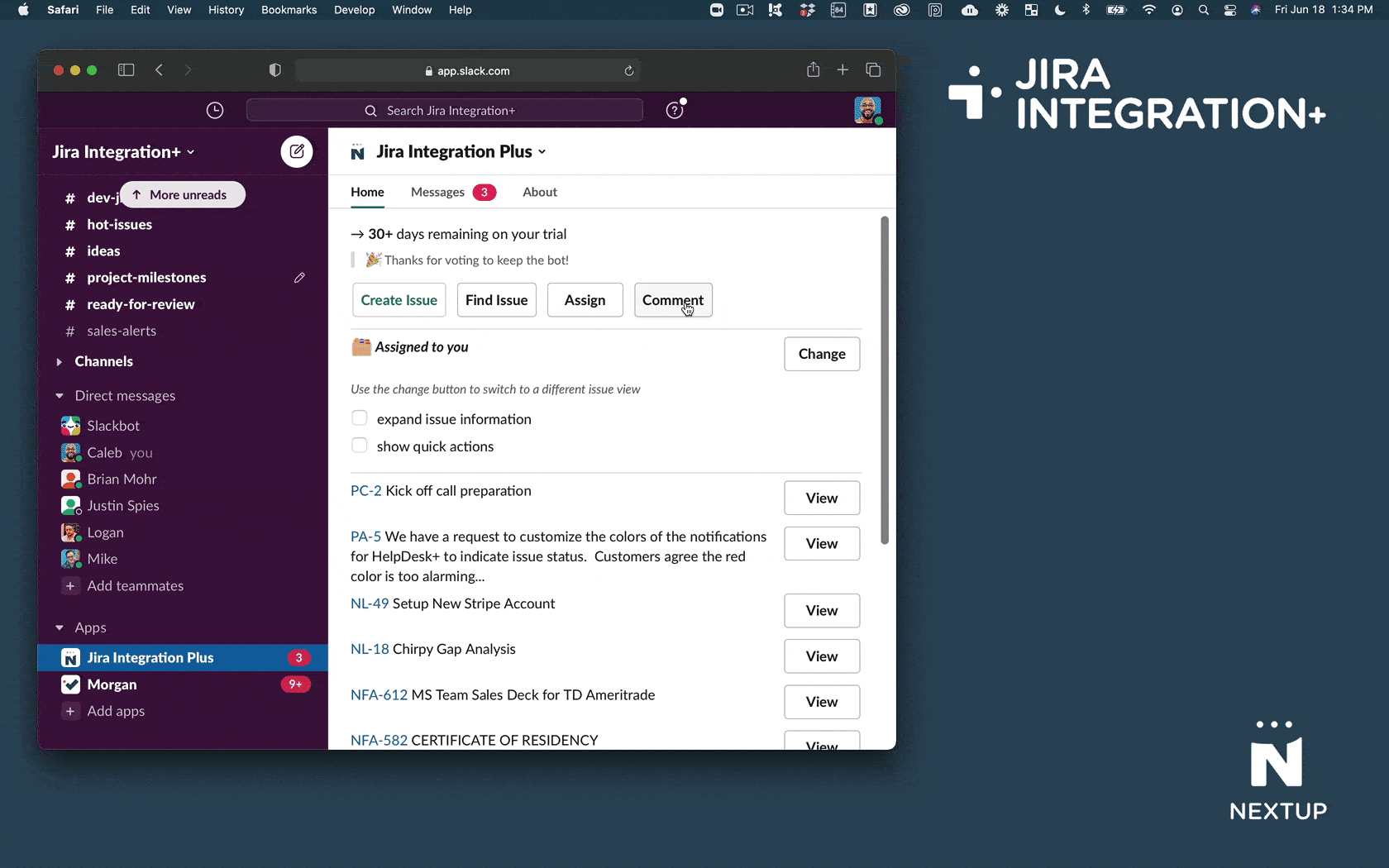Collapse the Apps section
The height and width of the screenshot is (868, 1389).
pyautogui.click(x=59, y=627)
